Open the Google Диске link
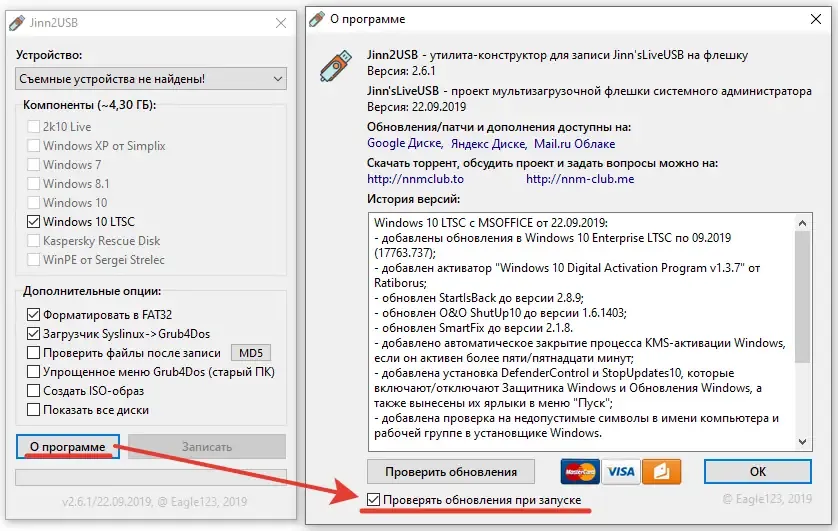 (405, 143)
